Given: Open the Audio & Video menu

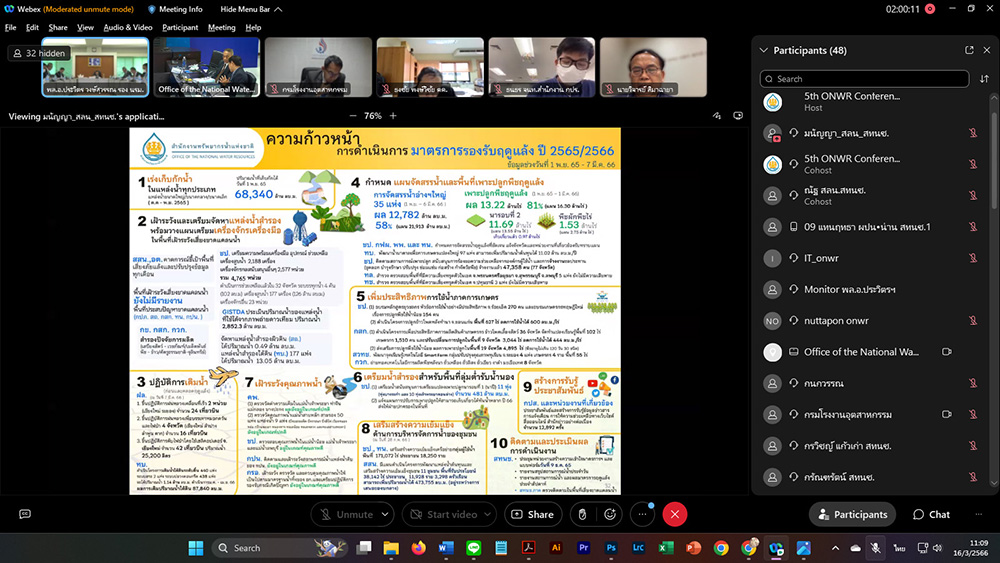Looking at the screenshot, I should coord(128,27).
